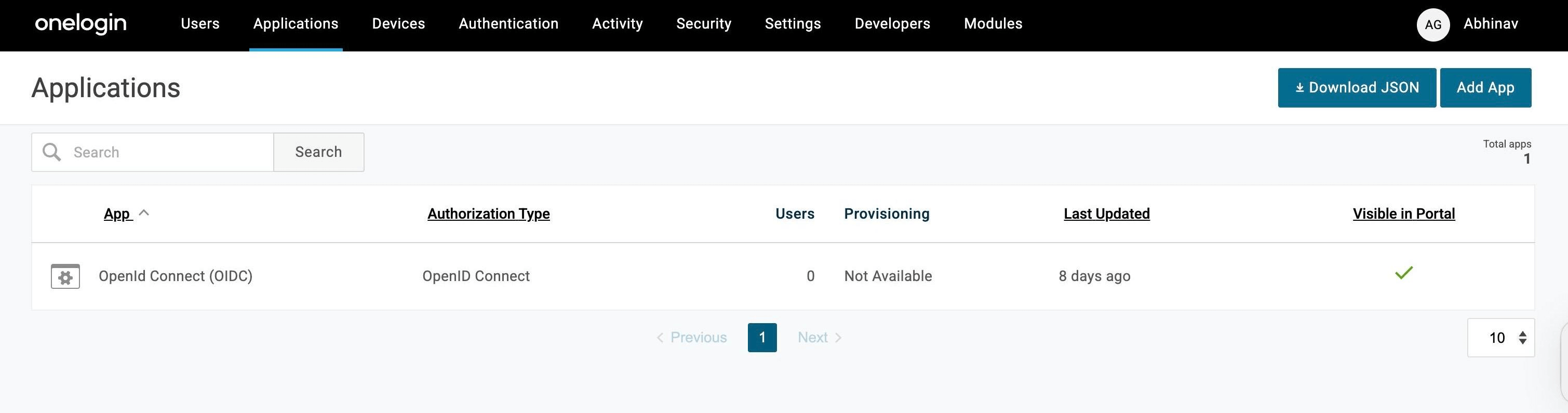Click the 8 days ago cell
Viewport: 1568px width, 413px height.
click(x=1094, y=276)
